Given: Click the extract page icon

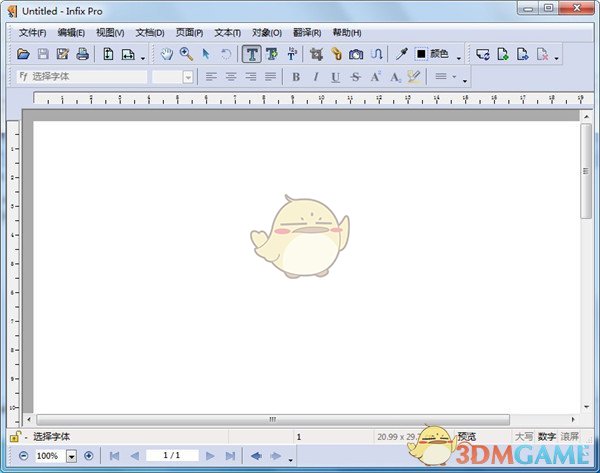Looking at the screenshot, I should click(523, 54).
